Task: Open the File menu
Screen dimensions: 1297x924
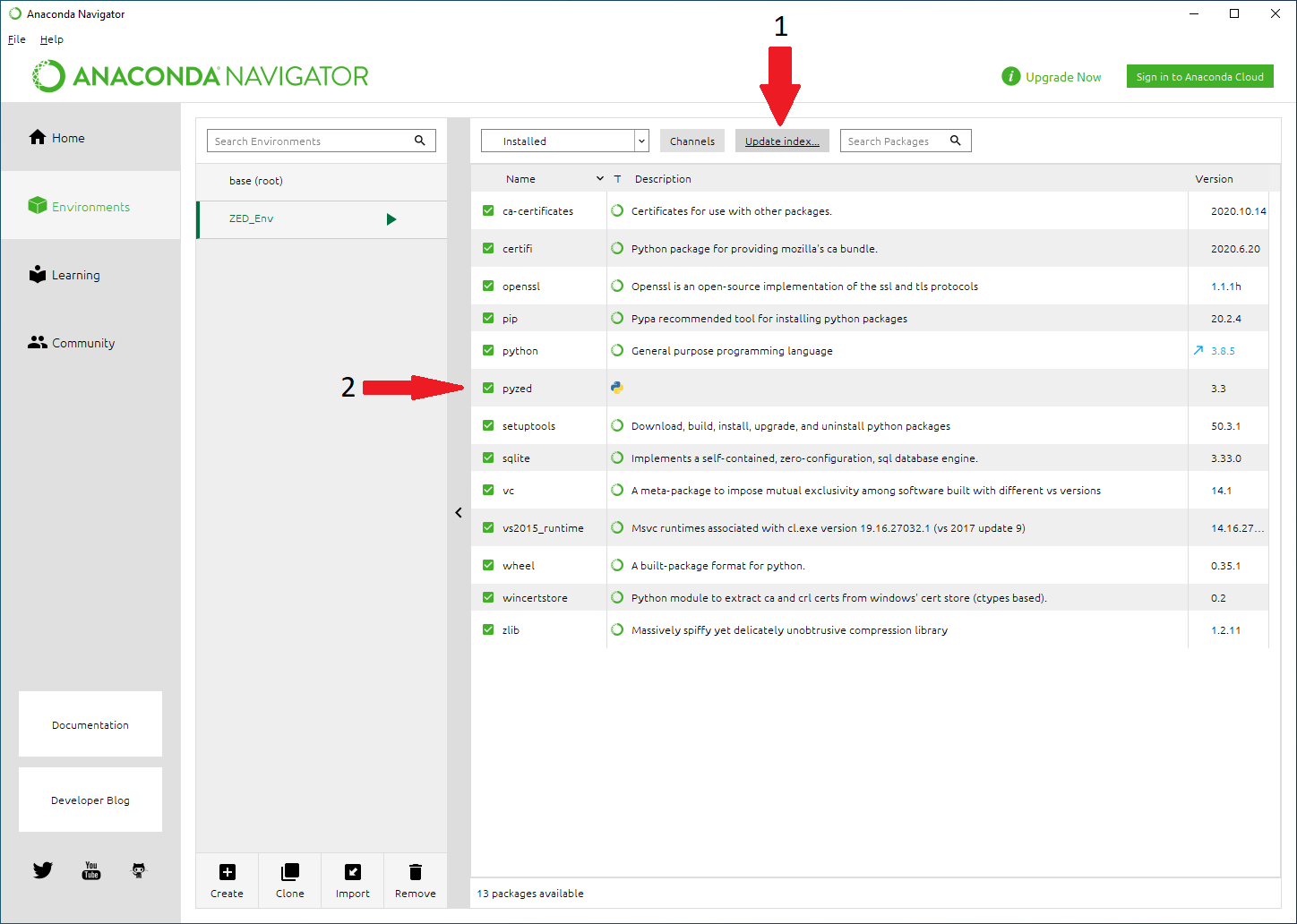Action: coord(17,39)
